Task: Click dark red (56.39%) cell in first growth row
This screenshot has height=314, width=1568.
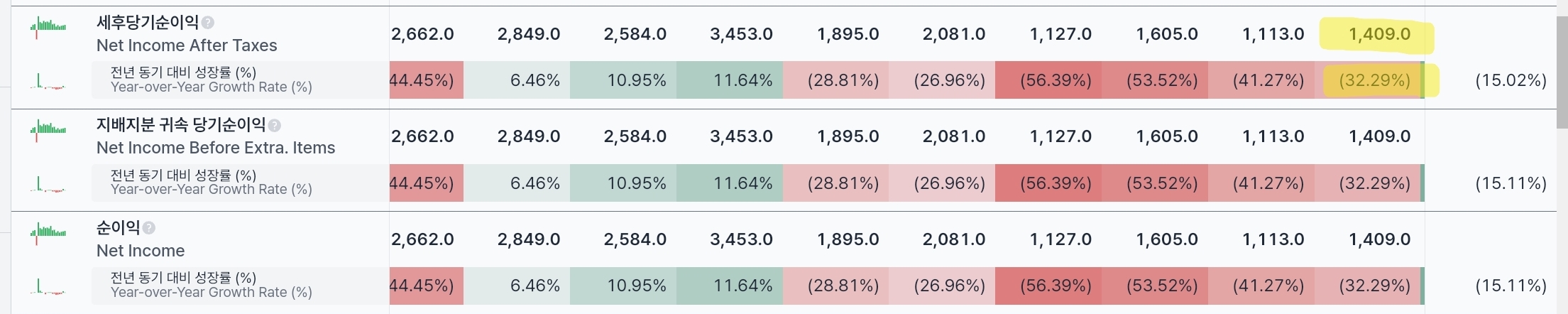Action: pos(1048,80)
